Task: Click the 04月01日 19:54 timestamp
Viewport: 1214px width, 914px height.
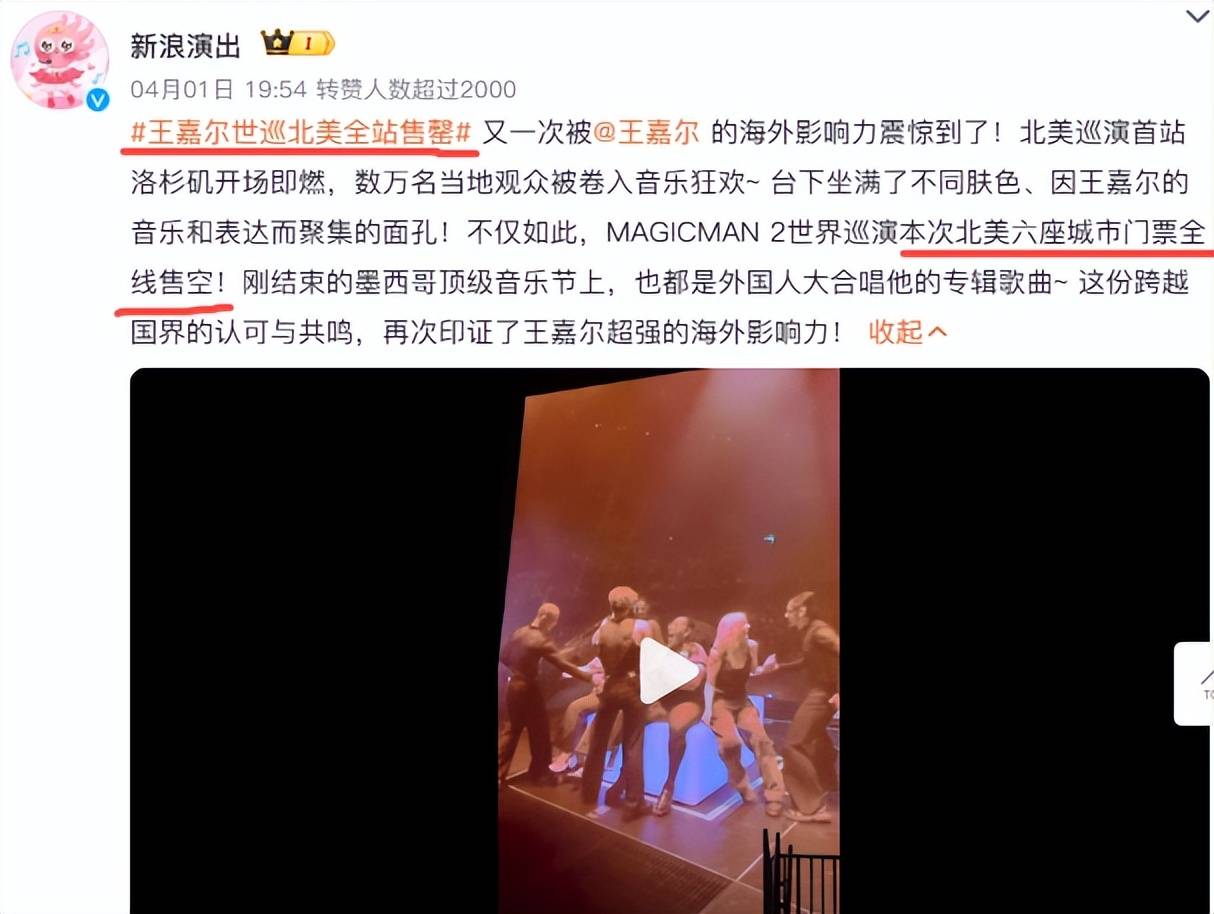Action: pyautogui.click(x=218, y=90)
